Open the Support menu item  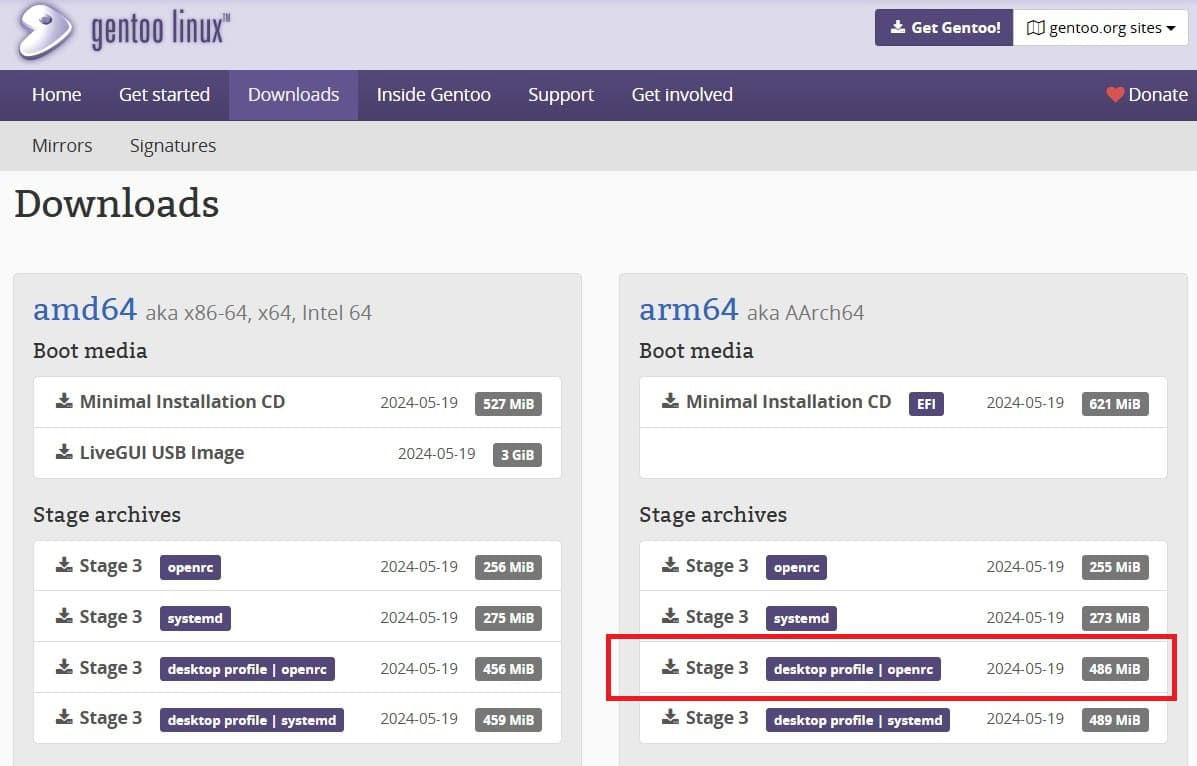tap(560, 94)
